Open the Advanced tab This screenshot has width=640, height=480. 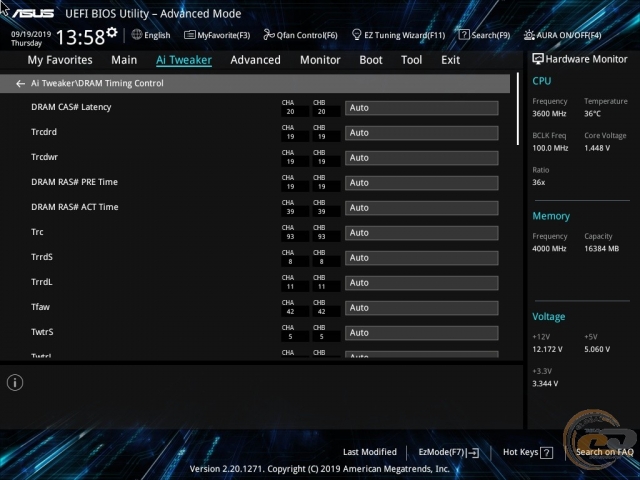tap(256, 60)
